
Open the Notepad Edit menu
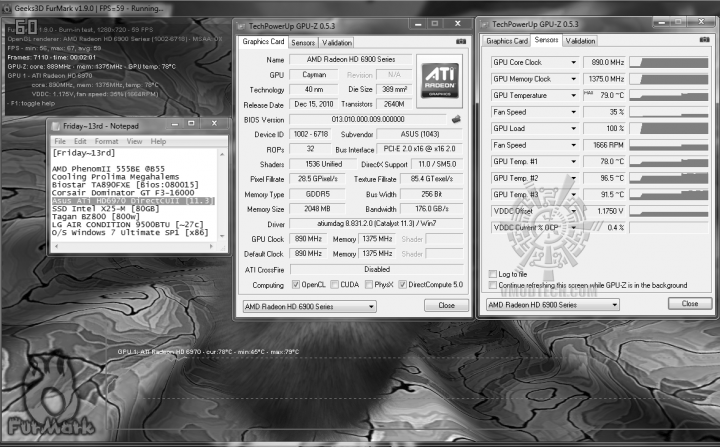[80, 141]
